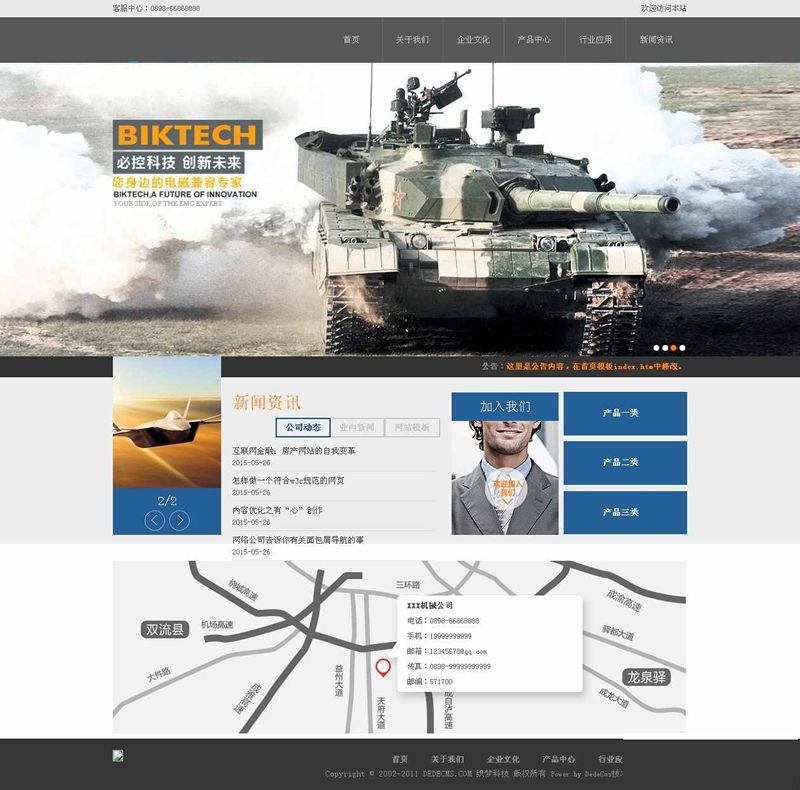Click the 产品二类 button

click(x=625, y=462)
